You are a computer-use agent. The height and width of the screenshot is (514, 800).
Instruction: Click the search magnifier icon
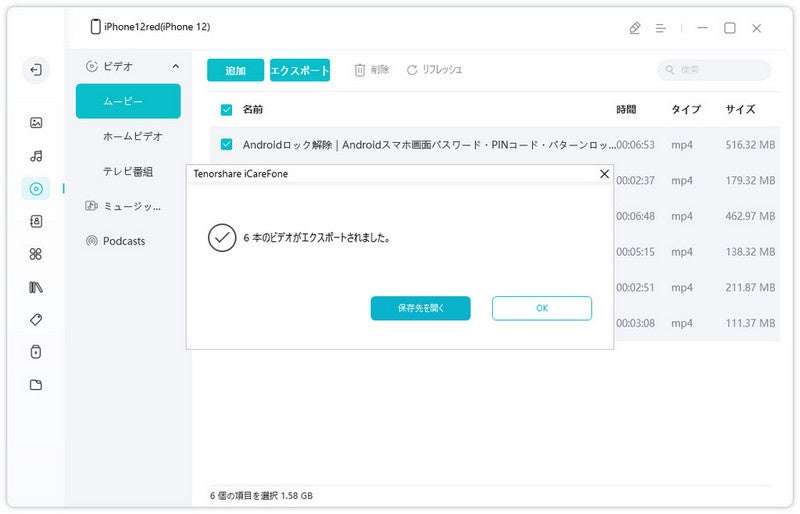tap(670, 70)
